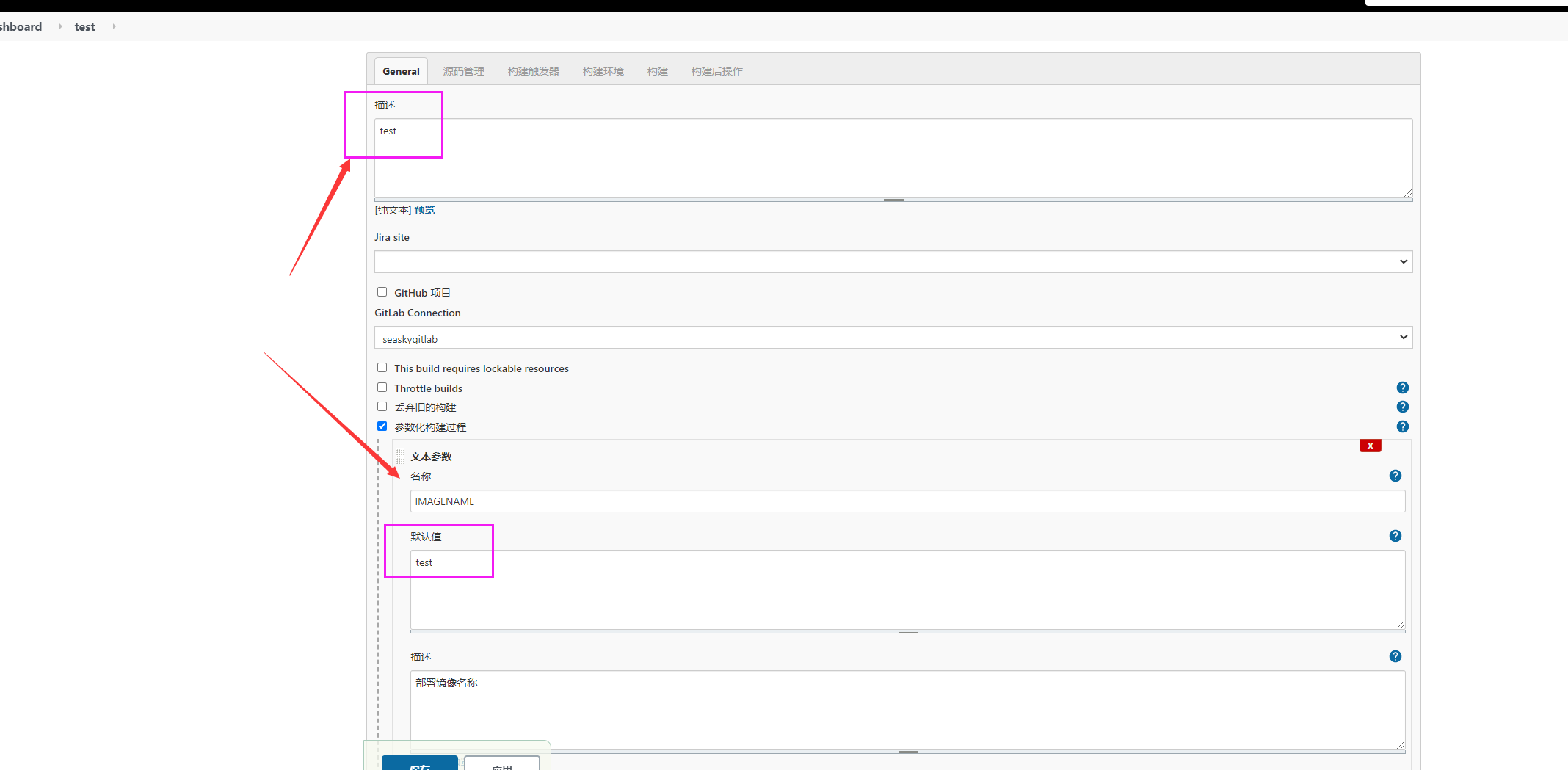Click the 应用 apply button
This screenshot has width=1568, height=770.
502,763
